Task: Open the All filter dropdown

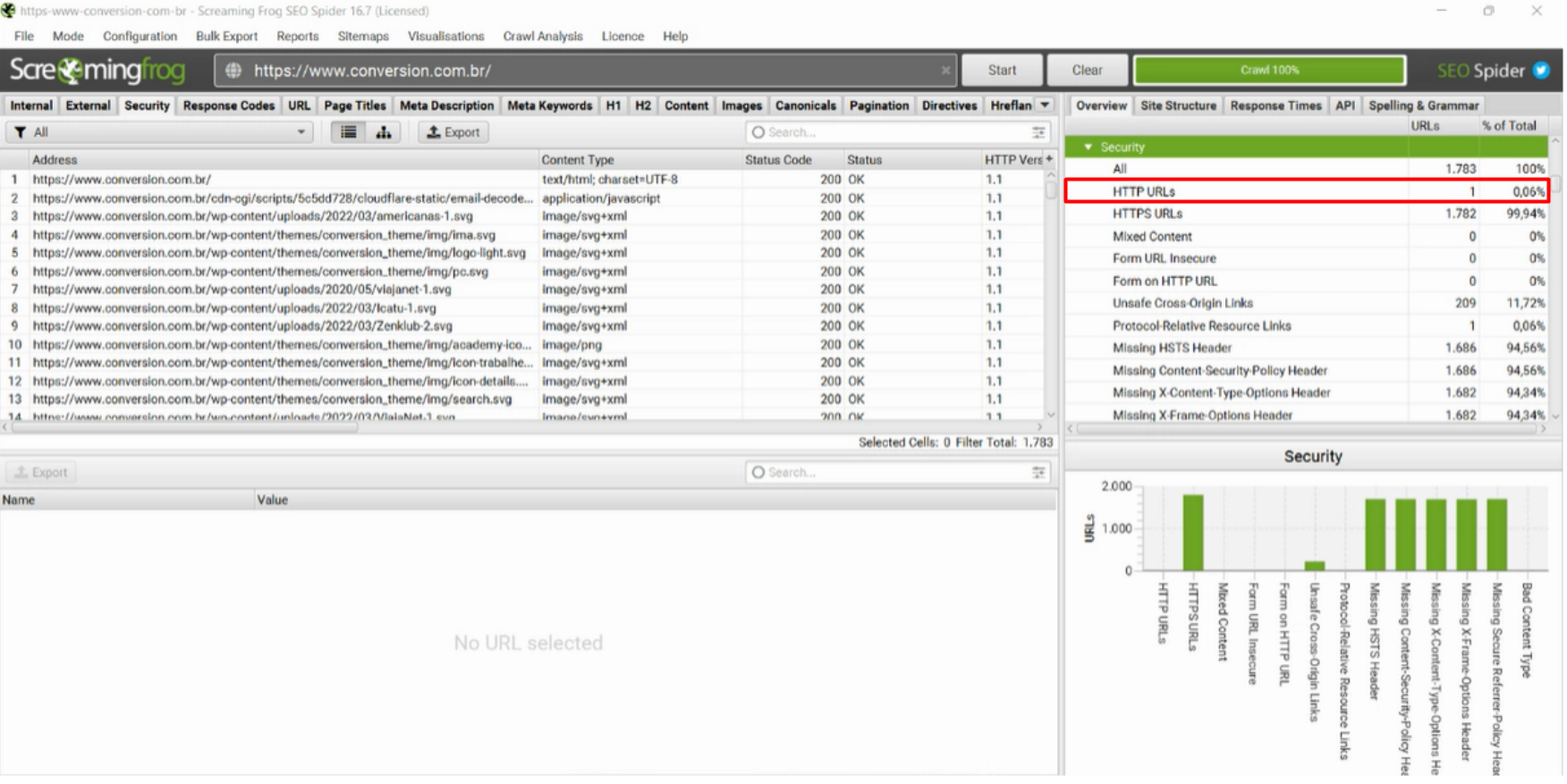Action: coord(159,132)
